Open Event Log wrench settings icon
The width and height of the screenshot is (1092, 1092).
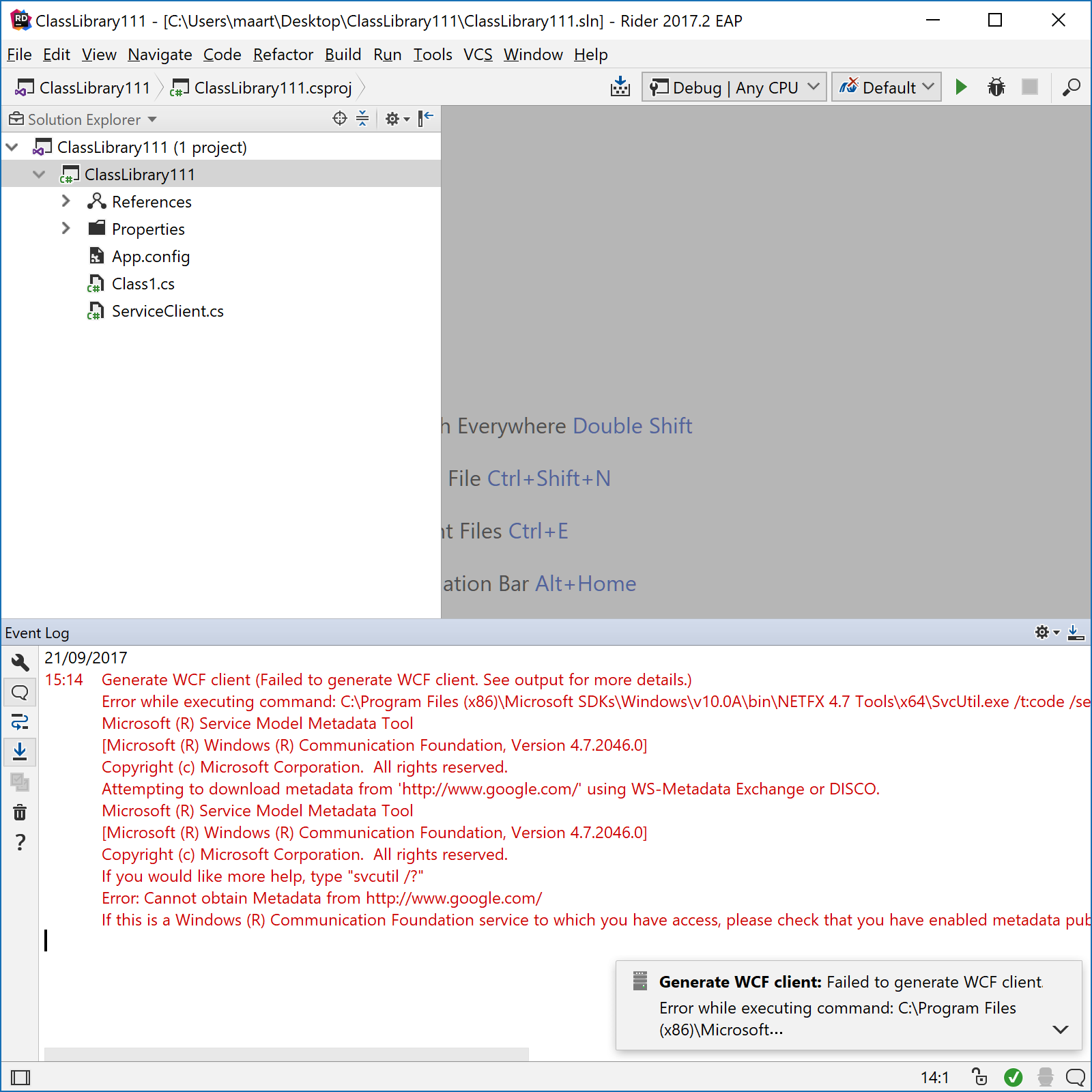[x=20, y=662]
